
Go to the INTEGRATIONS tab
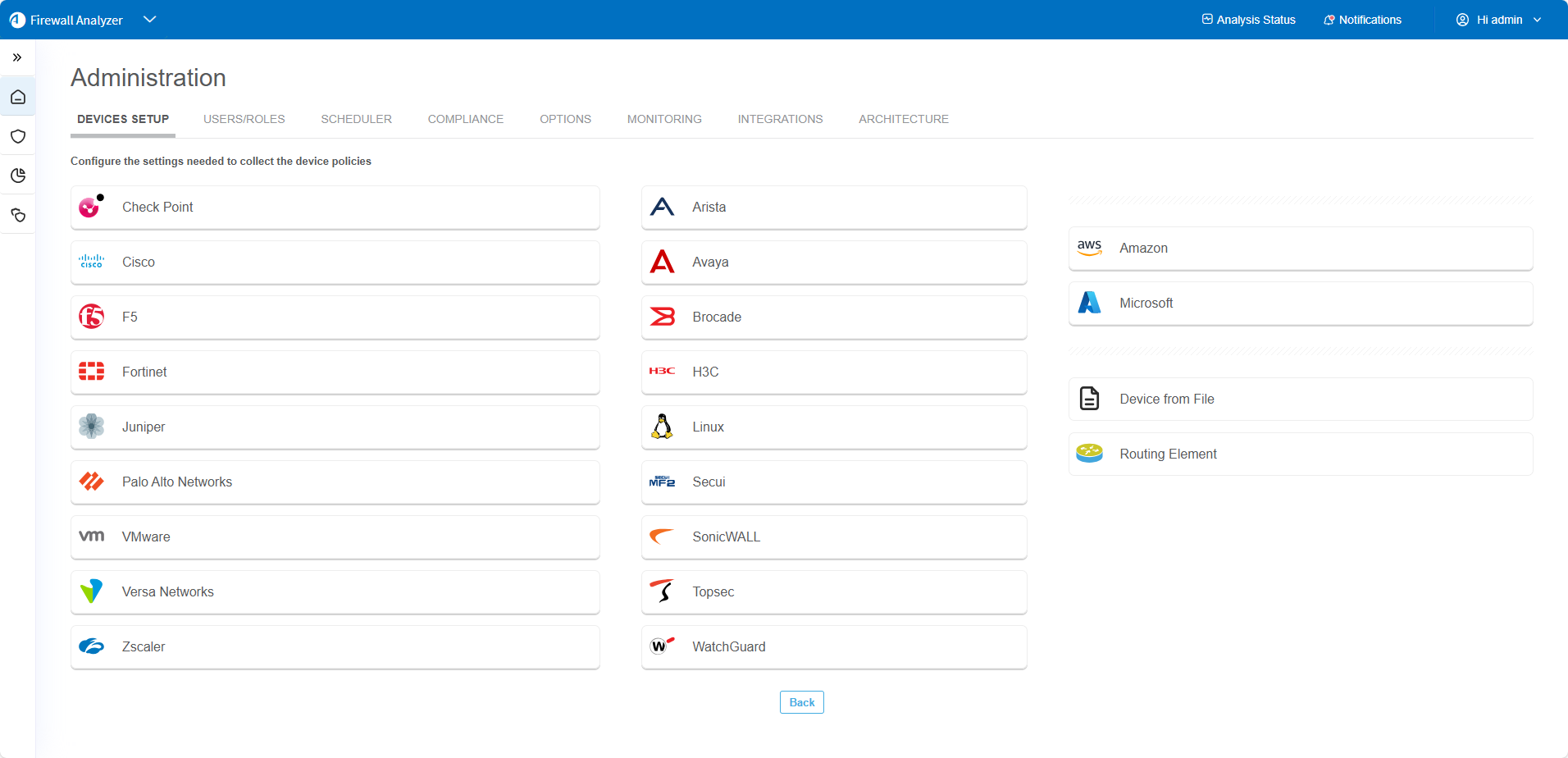click(x=779, y=119)
